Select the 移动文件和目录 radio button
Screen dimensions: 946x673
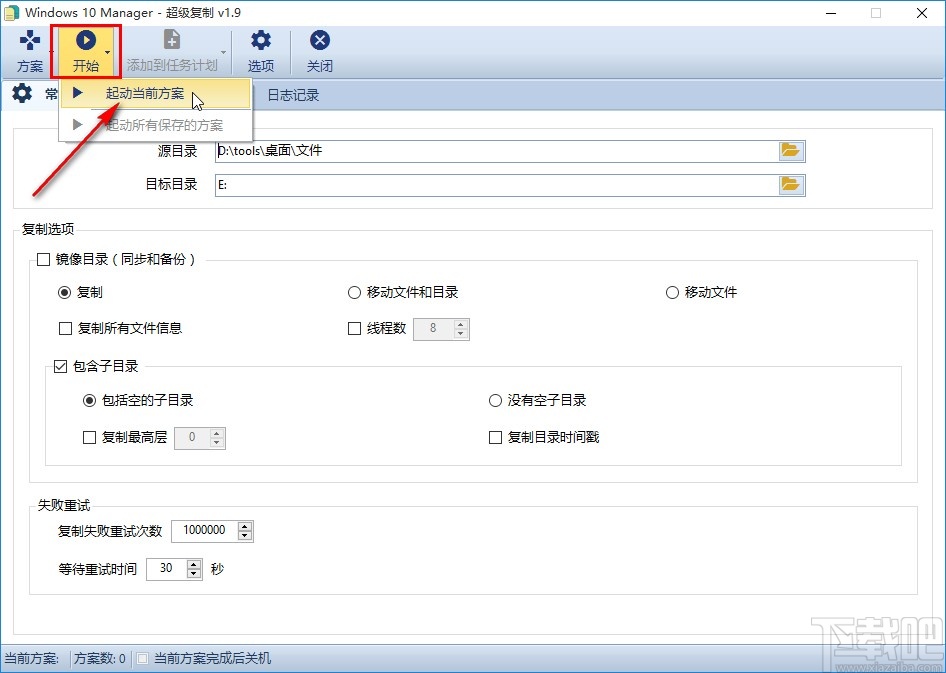pyautogui.click(x=355, y=293)
